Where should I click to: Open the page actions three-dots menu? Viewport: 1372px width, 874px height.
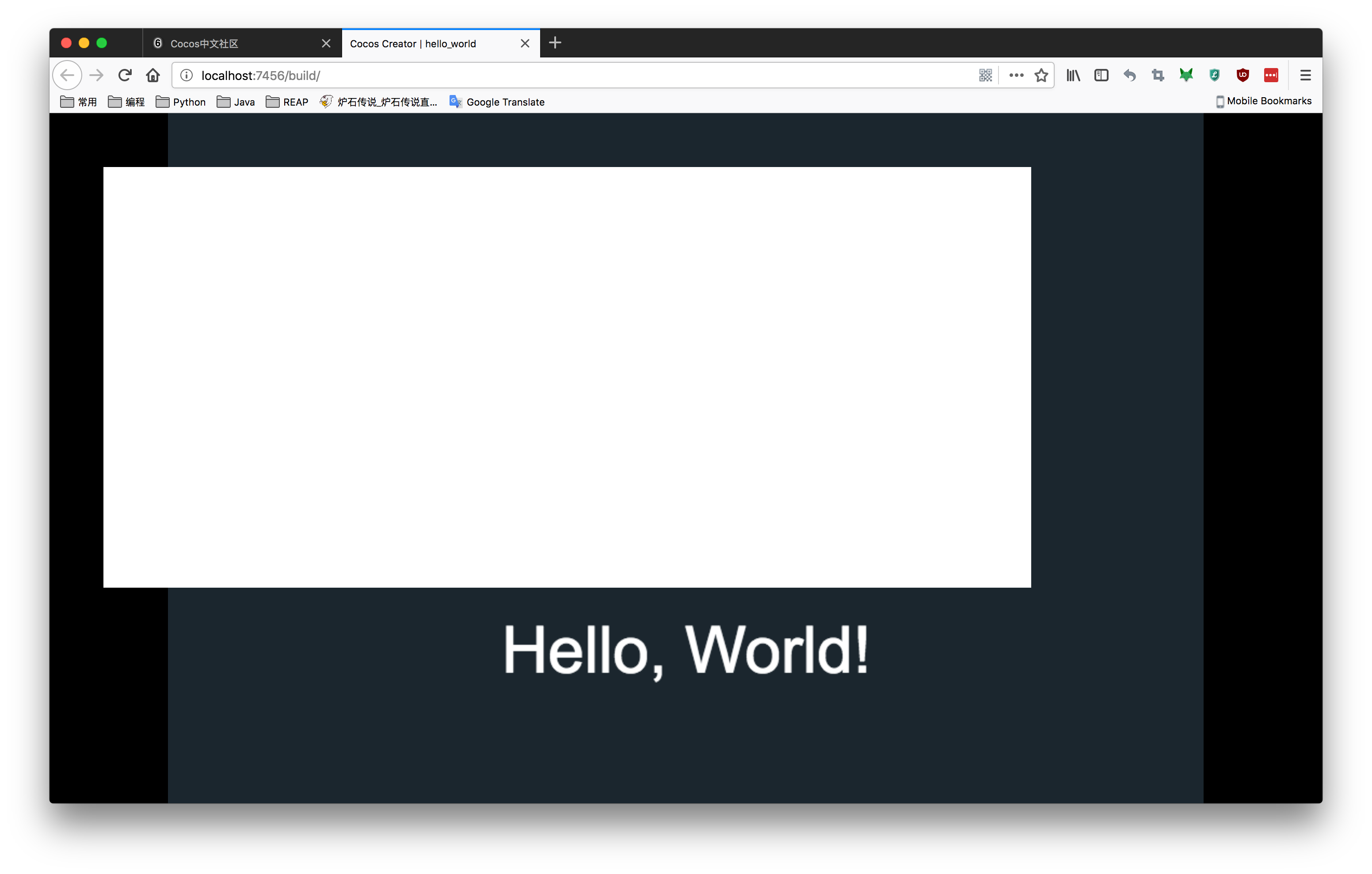(1016, 75)
